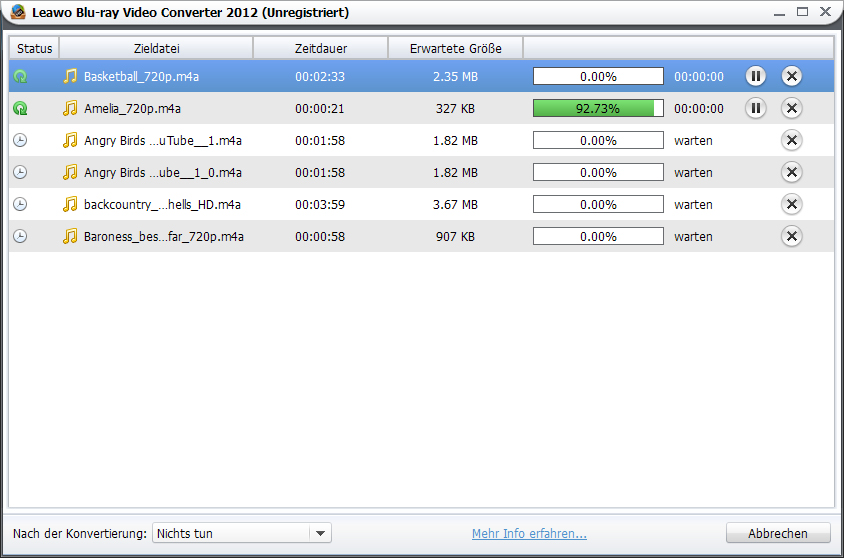
Task: Click the converting status icon for Basketball_720p.m4a
Action: pos(20,76)
